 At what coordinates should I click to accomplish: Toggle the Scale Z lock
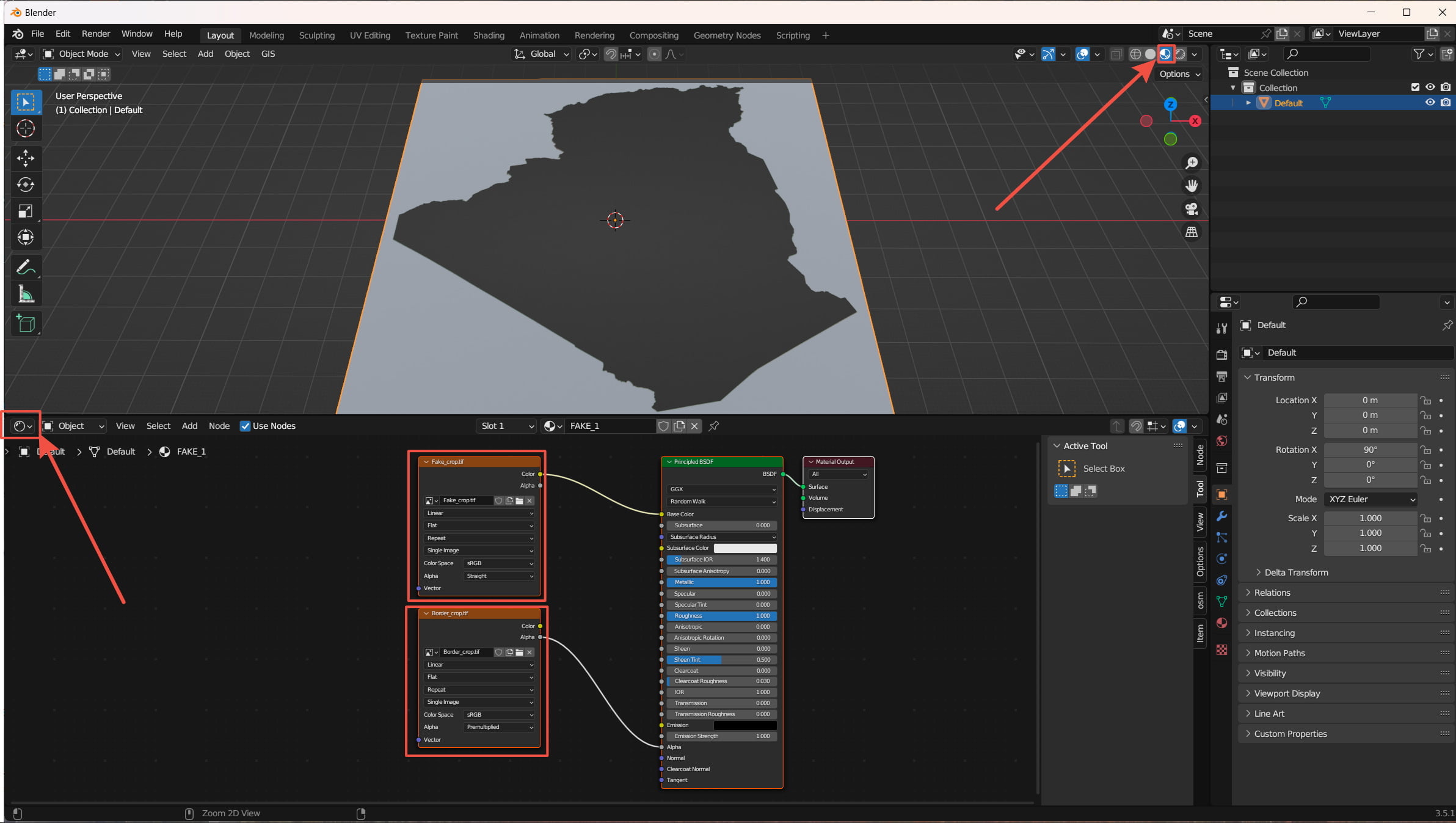[1425, 549]
